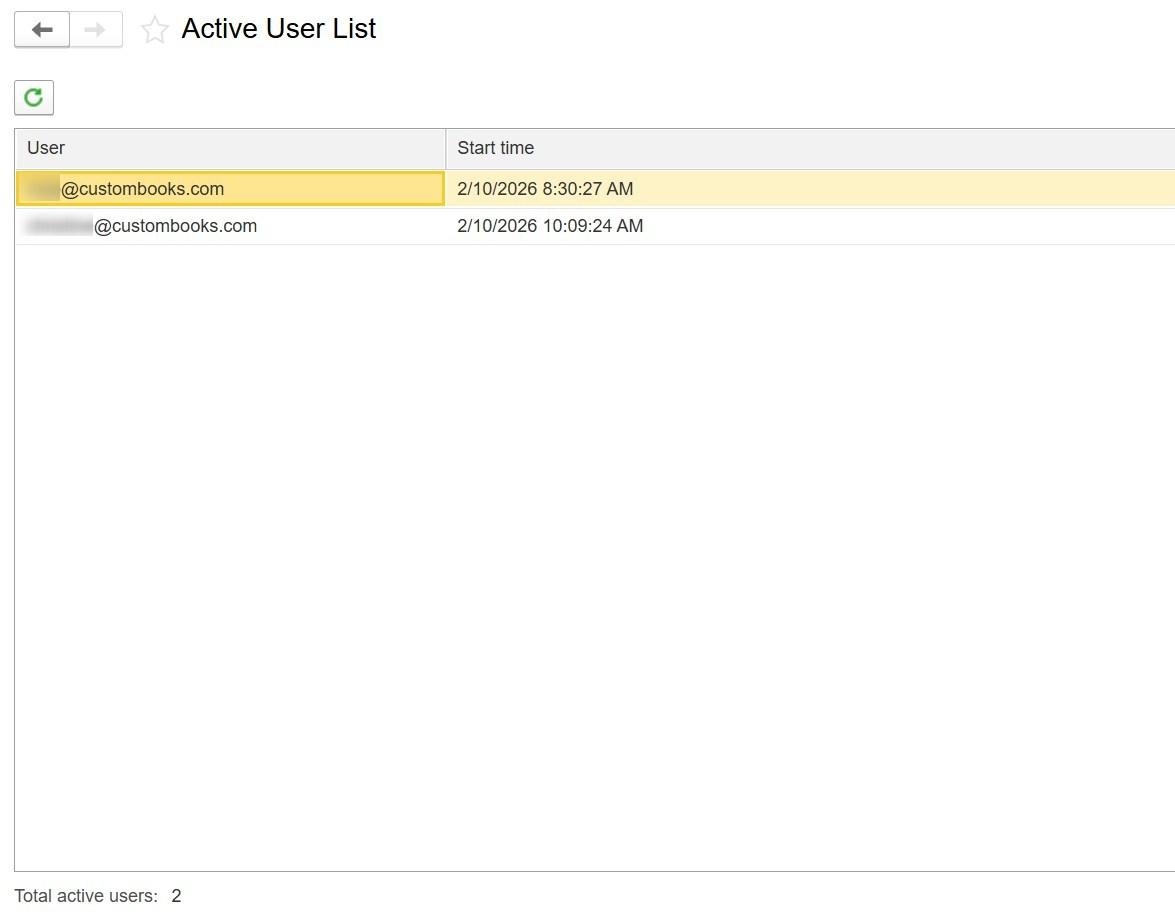The image size is (1175, 924).
Task: Click the Total active users label
Action: [x=86, y=896]
